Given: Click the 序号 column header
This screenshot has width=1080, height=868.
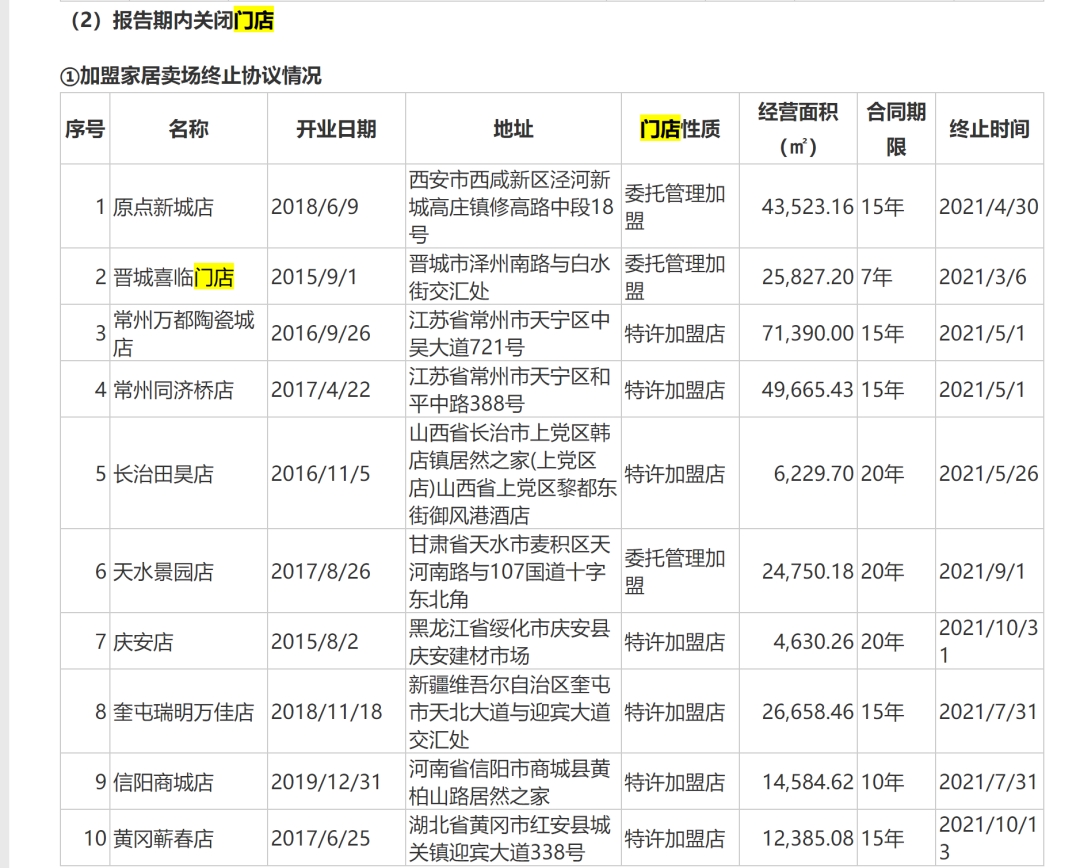Looking at the screenshot, I should pyautogui.click(x=85, y=129).
